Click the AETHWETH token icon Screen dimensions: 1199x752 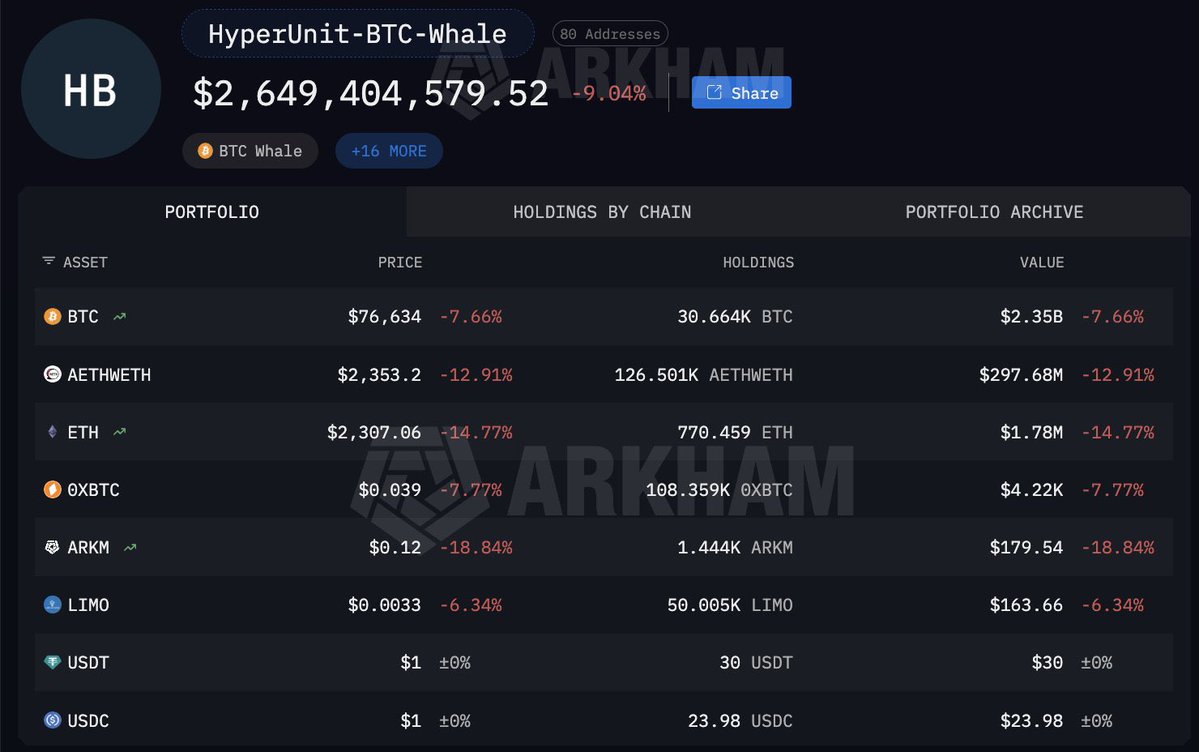53,375
